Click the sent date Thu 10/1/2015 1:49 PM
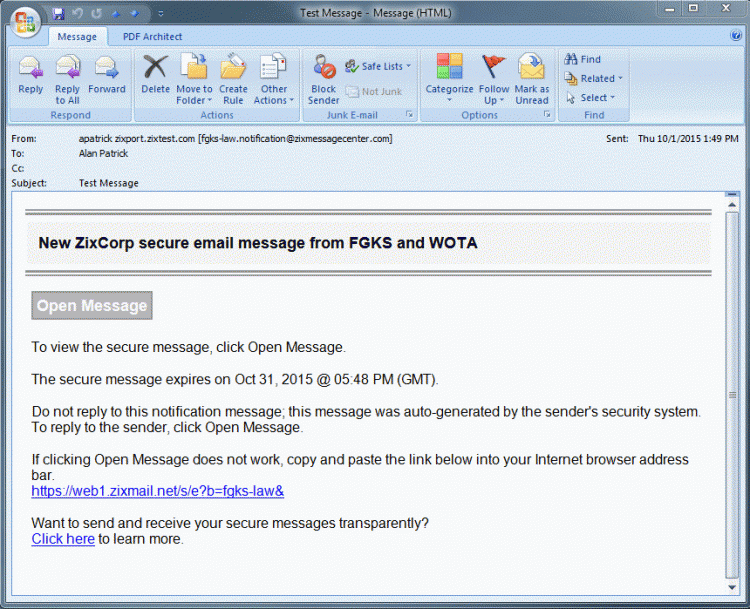 688,139
